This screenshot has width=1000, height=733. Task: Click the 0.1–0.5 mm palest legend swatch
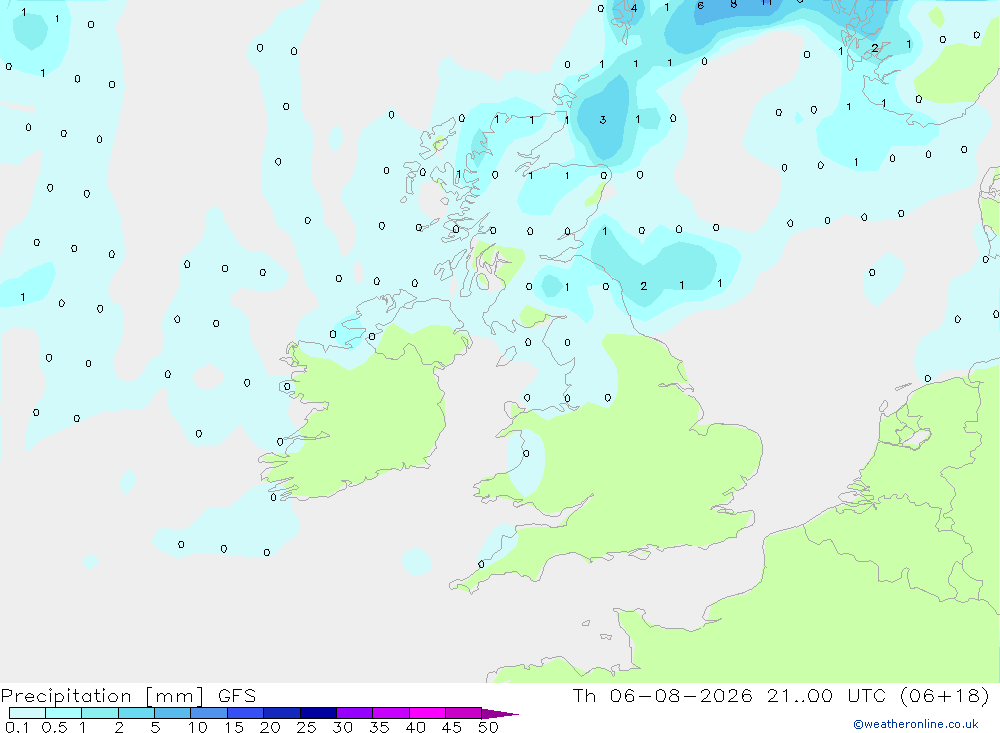coord(27,713)
